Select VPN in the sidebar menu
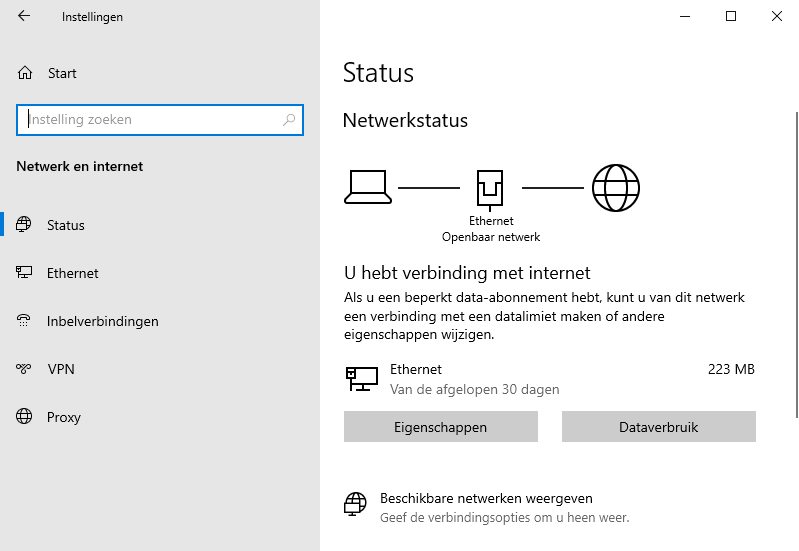 (x=61, y=369)
